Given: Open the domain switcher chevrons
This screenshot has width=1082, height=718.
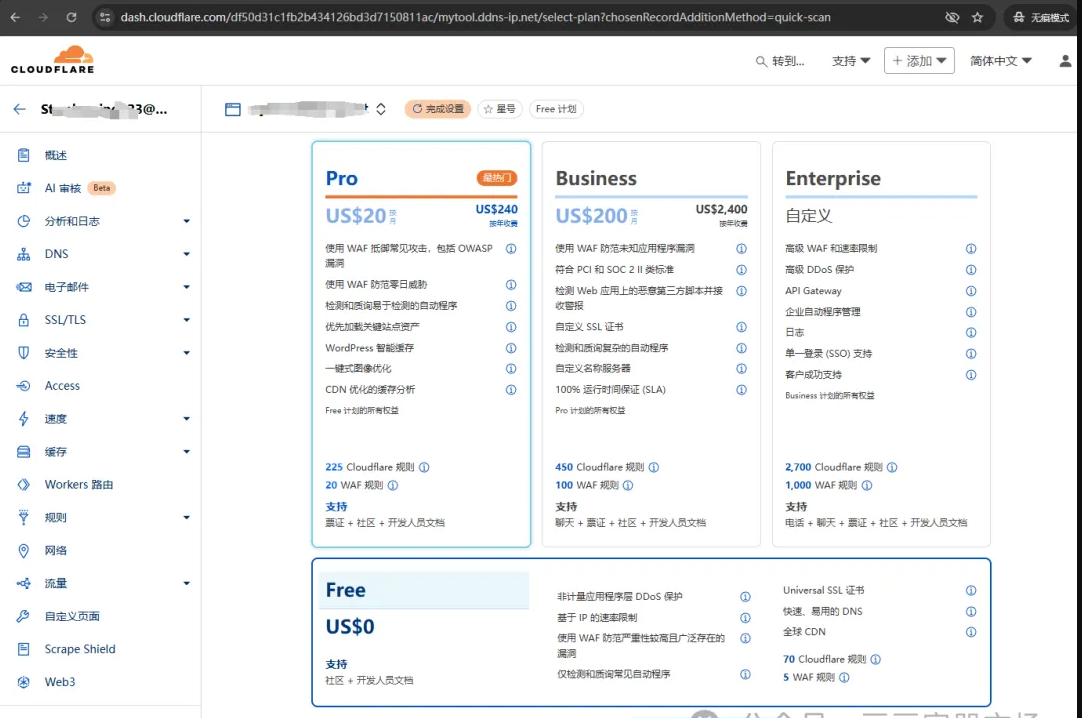Looking at the screenshot, I should [x=380, y=109].
